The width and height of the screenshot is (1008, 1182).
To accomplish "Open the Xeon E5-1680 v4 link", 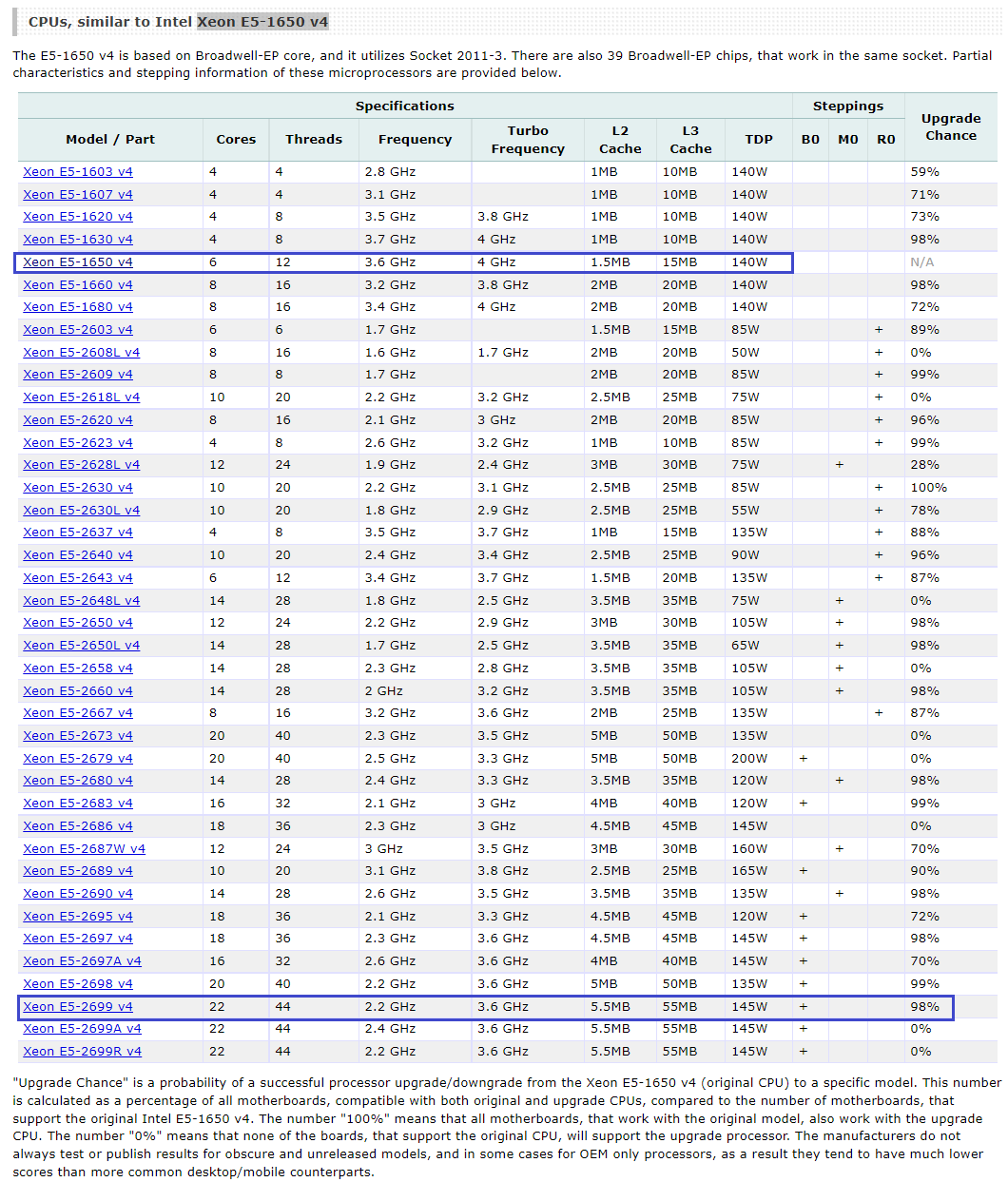I will click(x=78, y=307).
